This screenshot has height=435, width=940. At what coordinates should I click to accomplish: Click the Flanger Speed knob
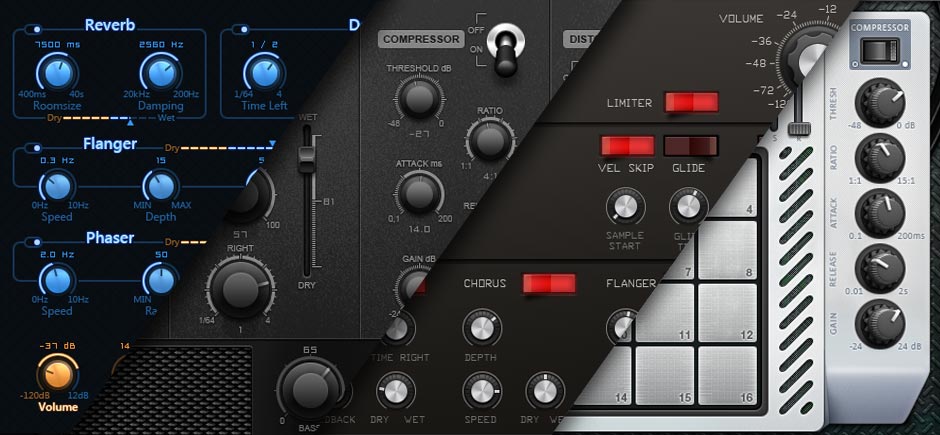pos(58,186)
